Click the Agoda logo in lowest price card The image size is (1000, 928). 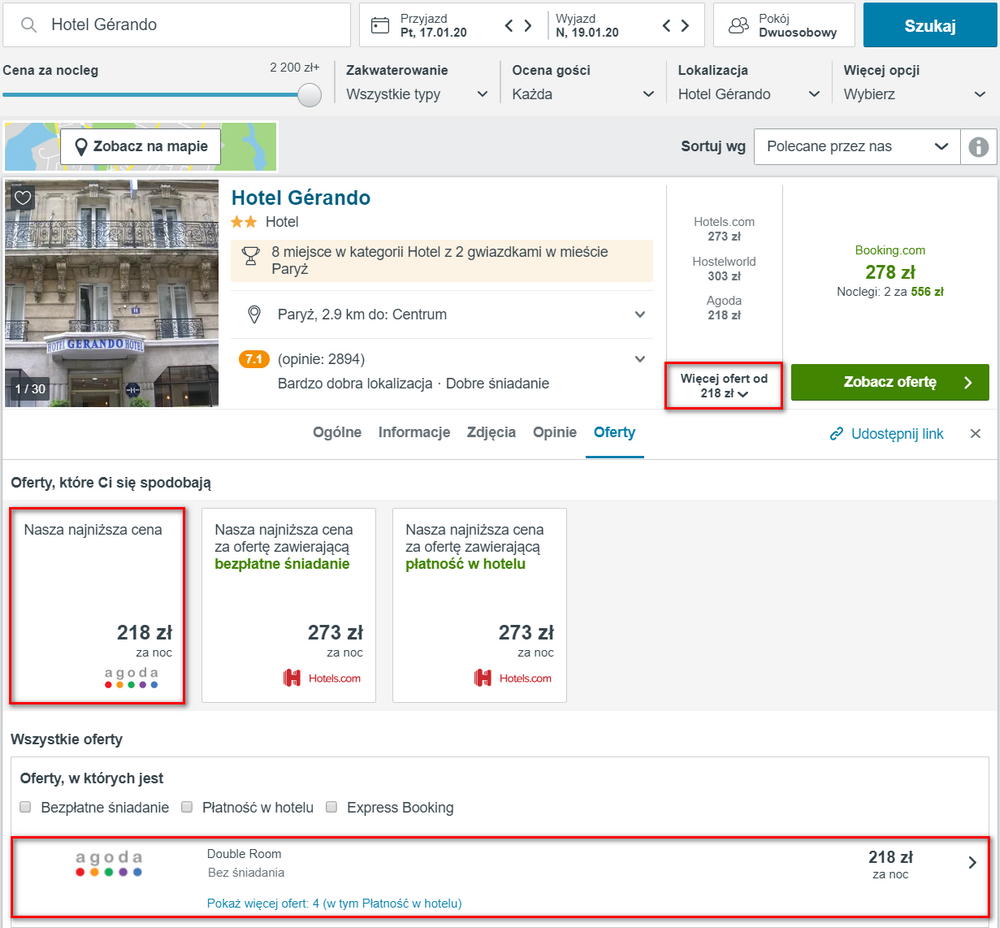coord(131,677)
